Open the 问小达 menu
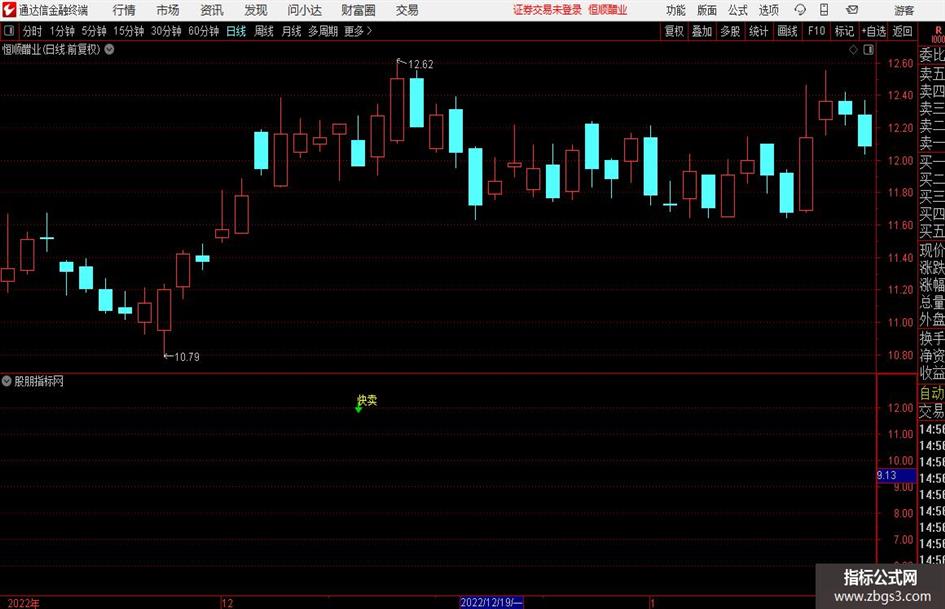The image size is (945, 609). pyautogui.click(x=304, y=10)
